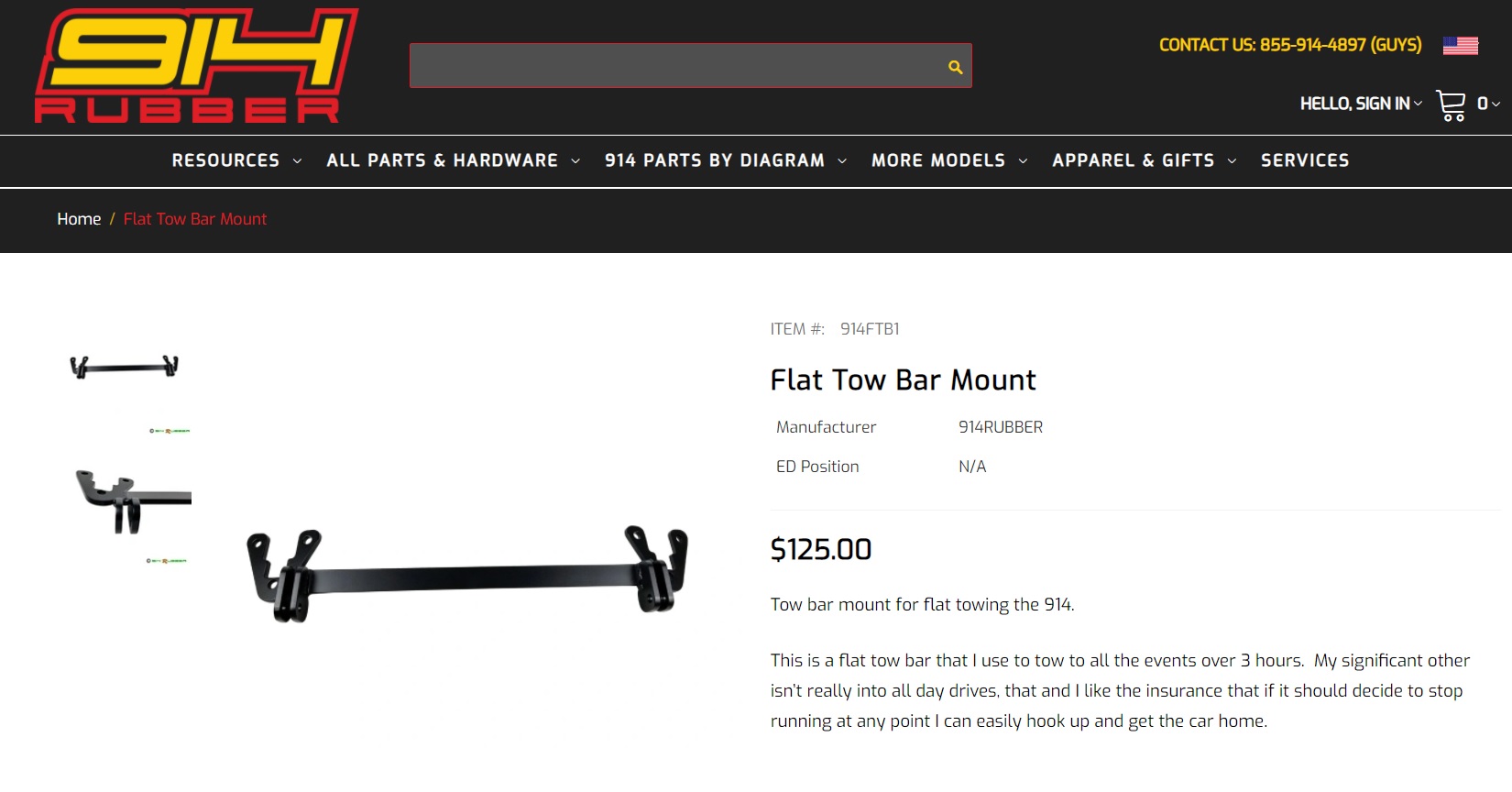1512x792 pixels.
Task: Click the Flat Tow Bar Mount title
Action: 903,379
